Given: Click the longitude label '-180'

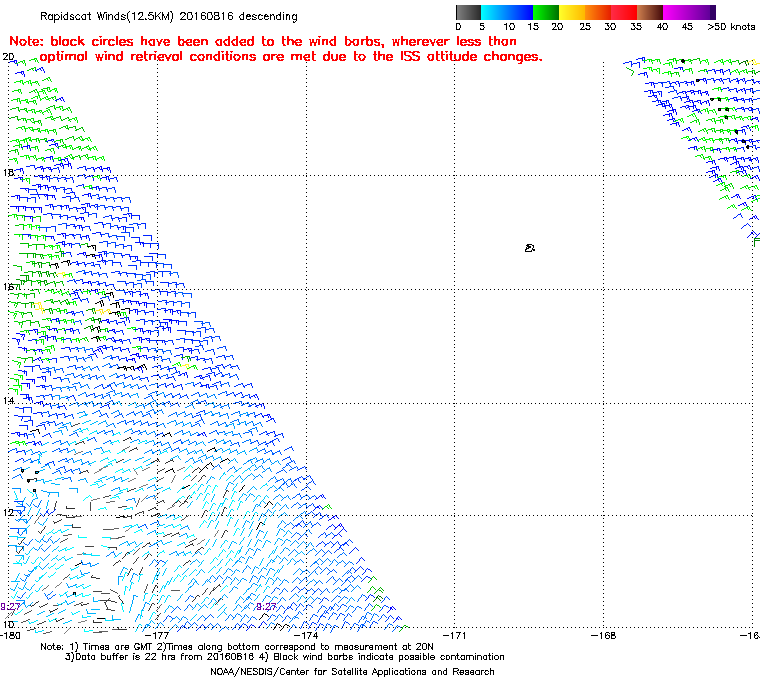Looking at the screenshot, I should 11,635.
